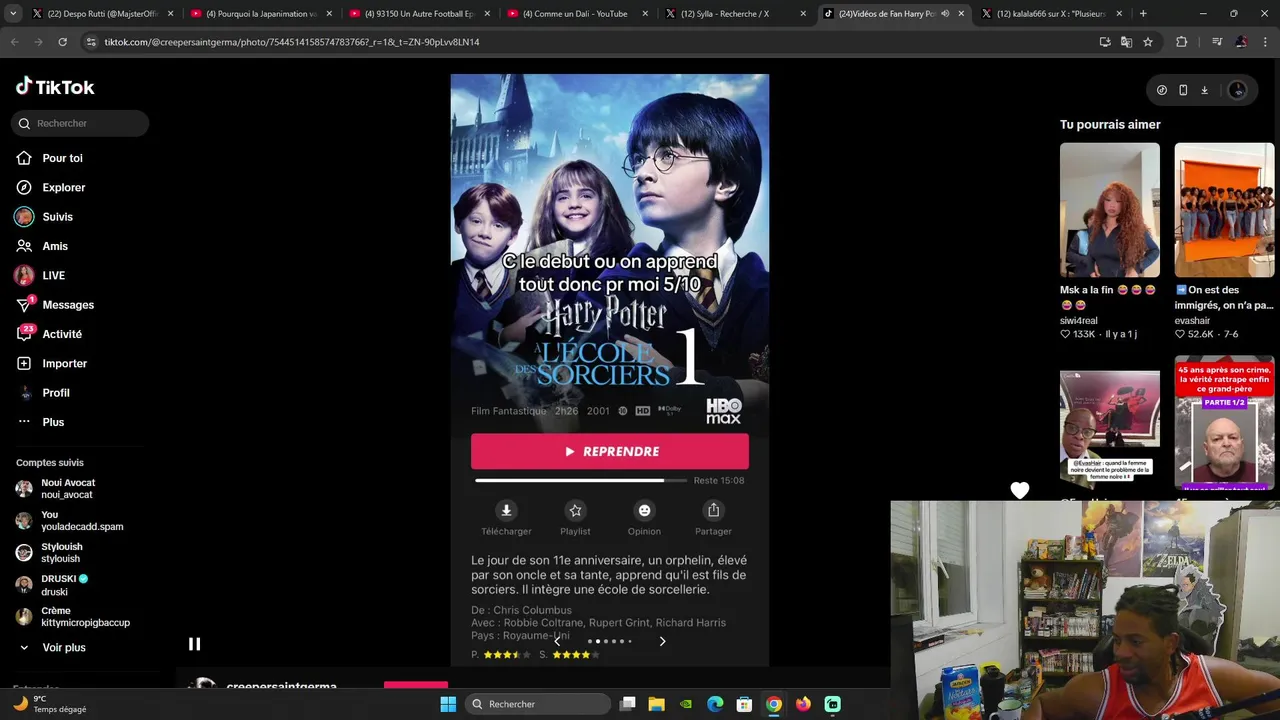The width and height of the screenshot is (1280, 720).
Task: Click the download app icon in top pill
Action: coord(1204,90)
